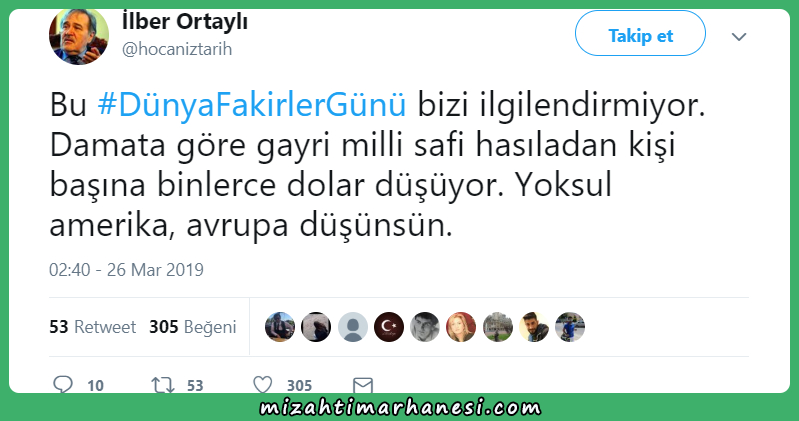The width and height of the screenshot is (799, 421).
Task: View the 305 Beğeni list
Action: click(x=193, y=327)
